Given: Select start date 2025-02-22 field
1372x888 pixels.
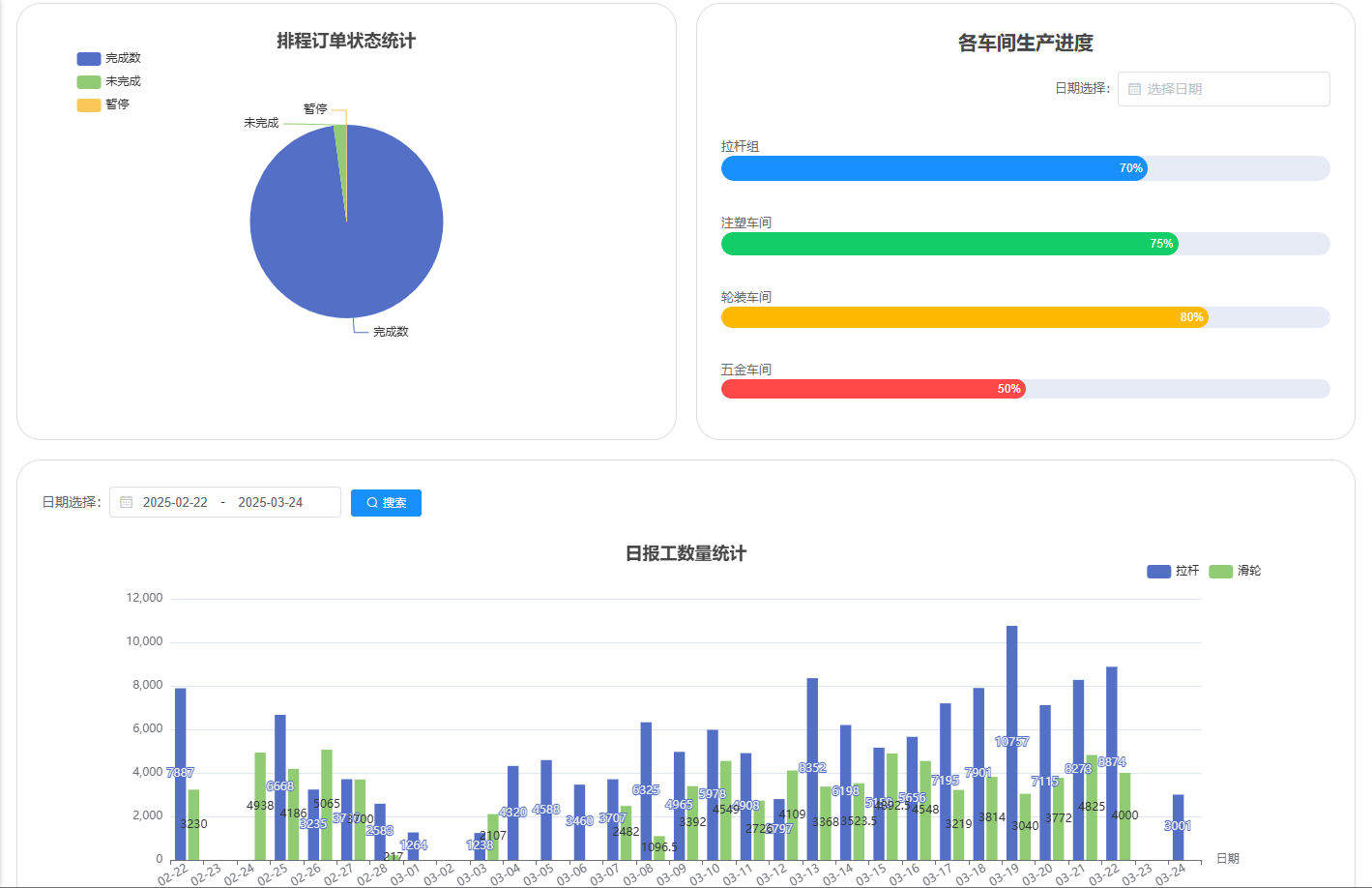Looking at the screenshot, I should click(x=175, y=503).
